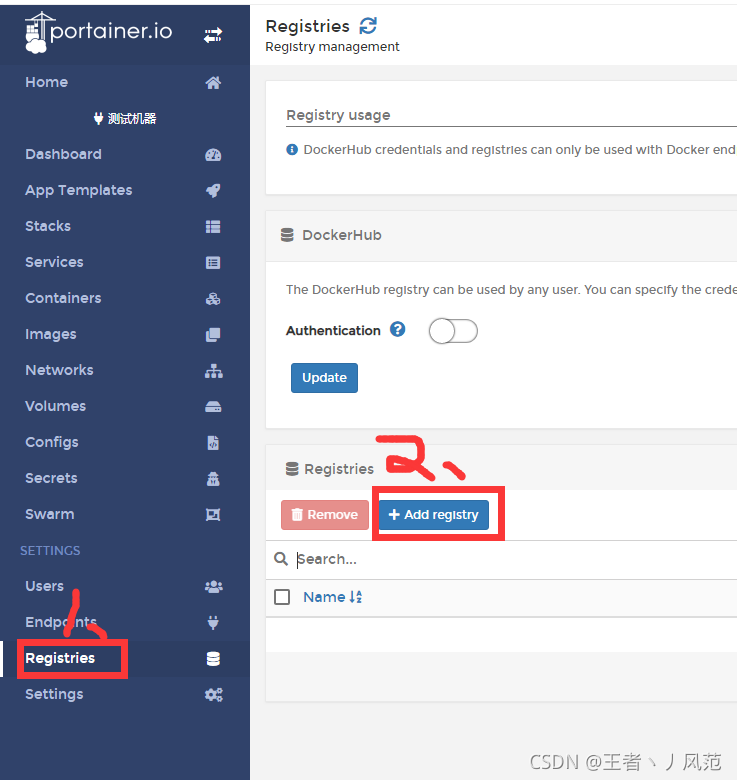This screenshot has height=780, width=737.
Task: Open the Settings menu item
Action: pyautogui.click(x=54, y=694)
